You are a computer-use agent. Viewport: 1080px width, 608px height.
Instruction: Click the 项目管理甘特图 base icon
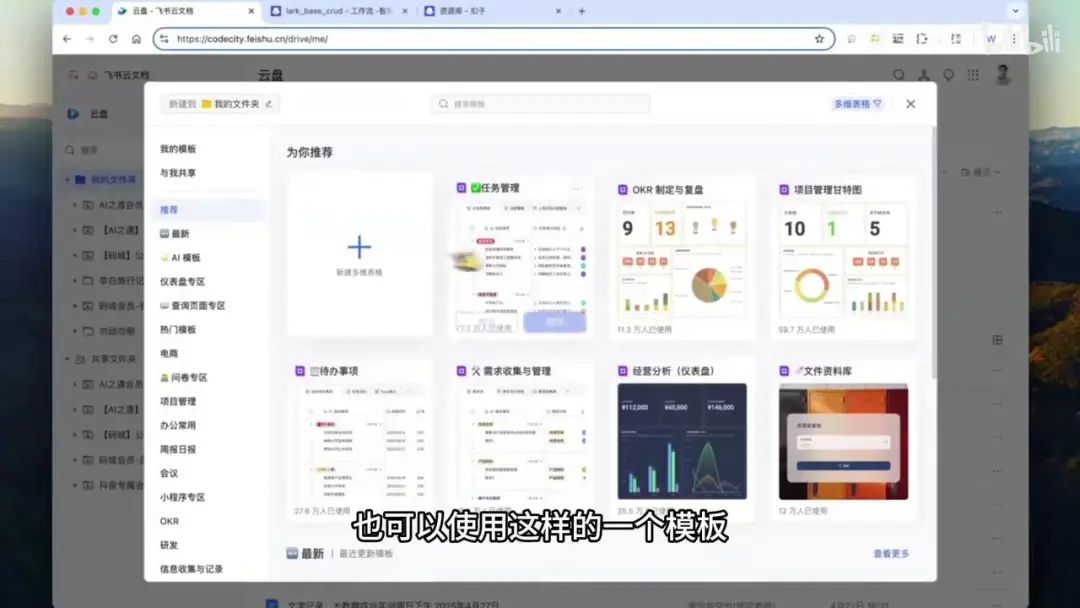(784, 189)
